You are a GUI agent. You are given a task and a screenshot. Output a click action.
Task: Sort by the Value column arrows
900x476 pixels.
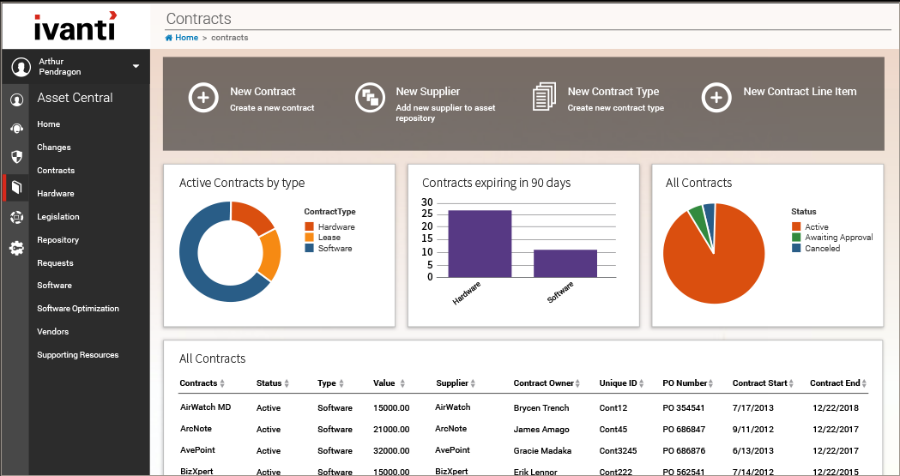click(402, 384)
